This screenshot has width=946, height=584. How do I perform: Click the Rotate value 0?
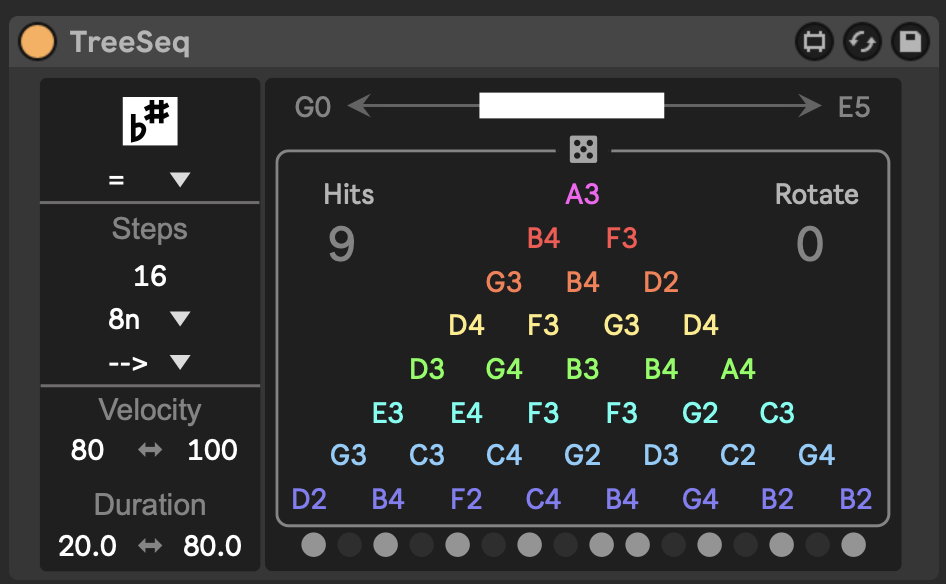click(x=809, y=245)
